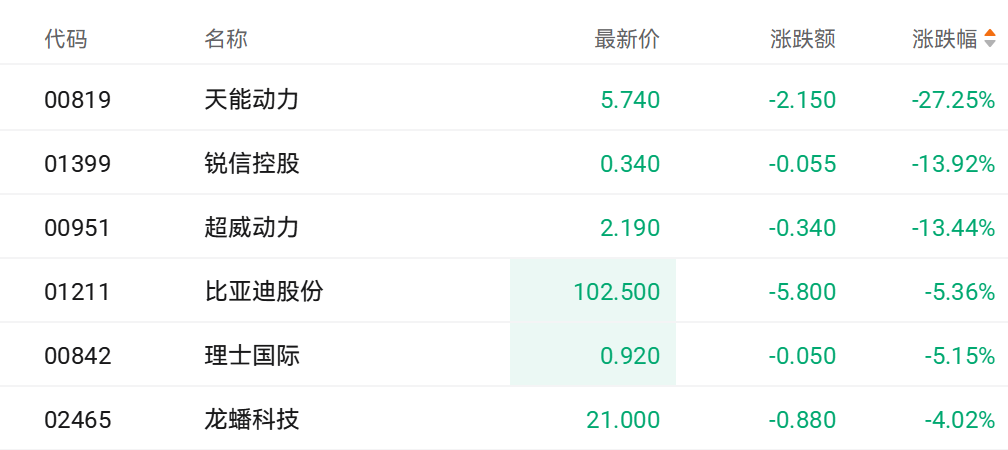Open stock 龙蟠科技

tap(252, 420)
